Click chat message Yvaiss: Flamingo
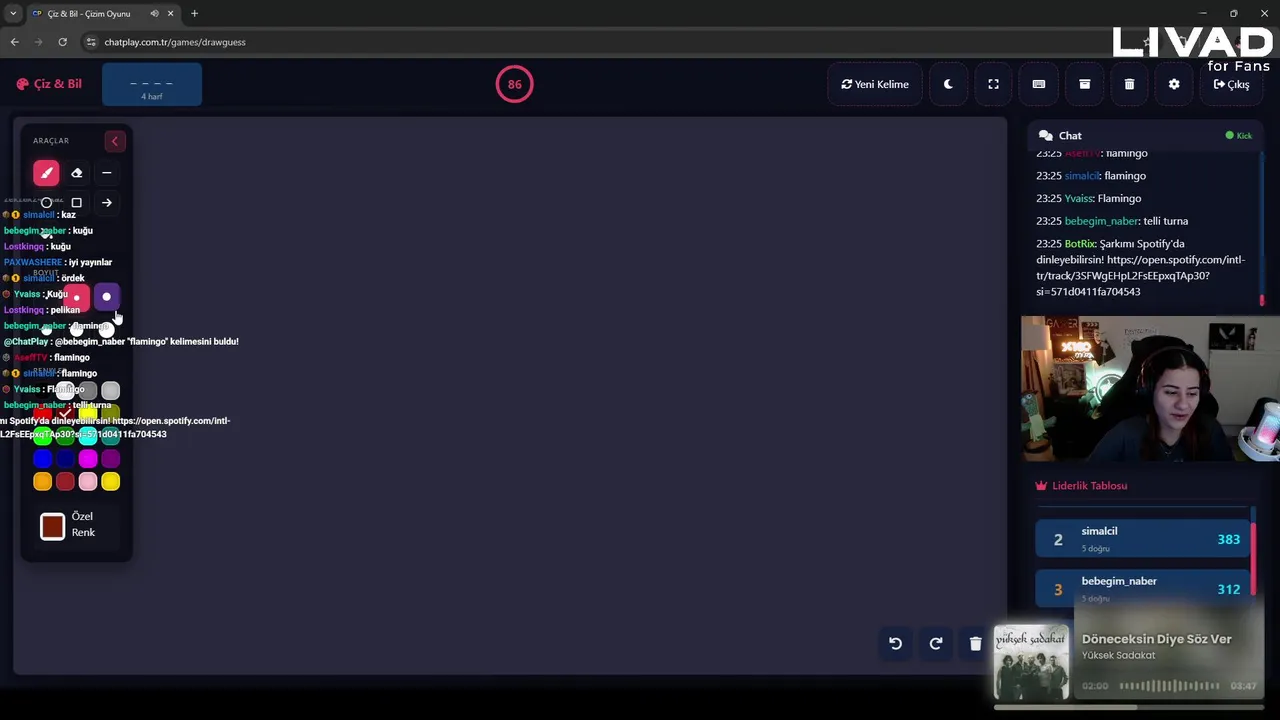The image size is (1280, 720). click(x=1088, y=198)
